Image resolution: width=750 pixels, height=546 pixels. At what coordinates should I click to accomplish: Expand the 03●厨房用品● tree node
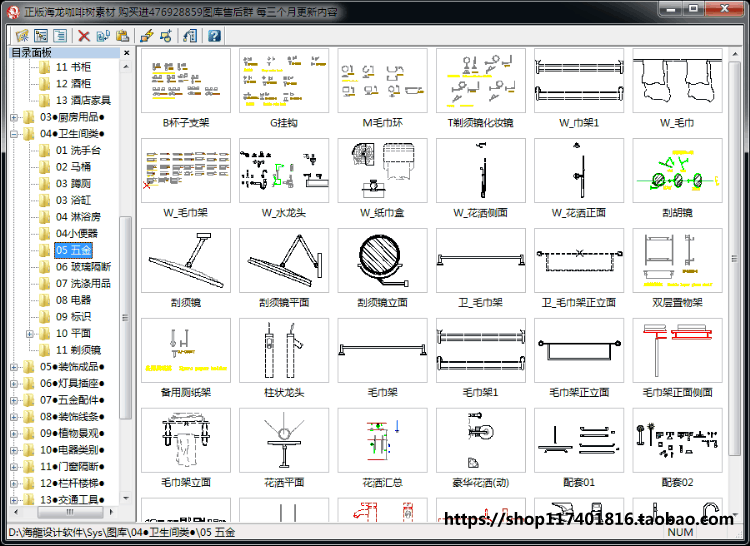(14, 117)
